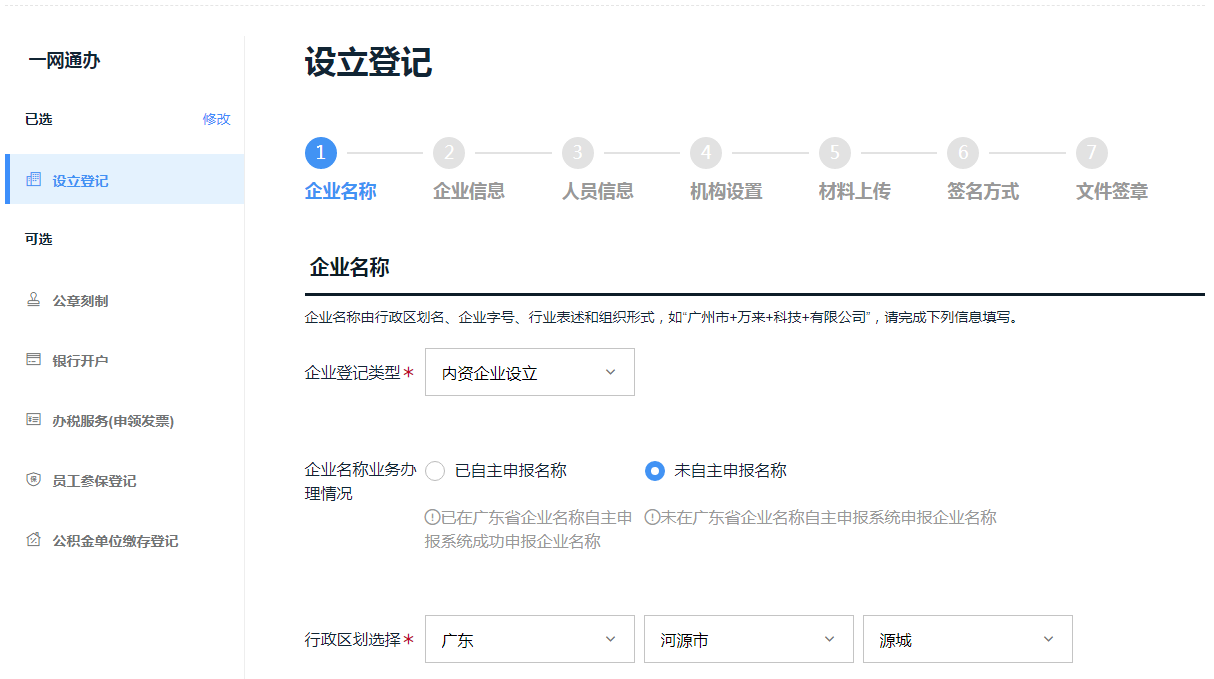Image resolution: width=1214 pixels, height=679 pixels.
Task: Open the 企业登记类型 dropdown
Action: [529, 372]
